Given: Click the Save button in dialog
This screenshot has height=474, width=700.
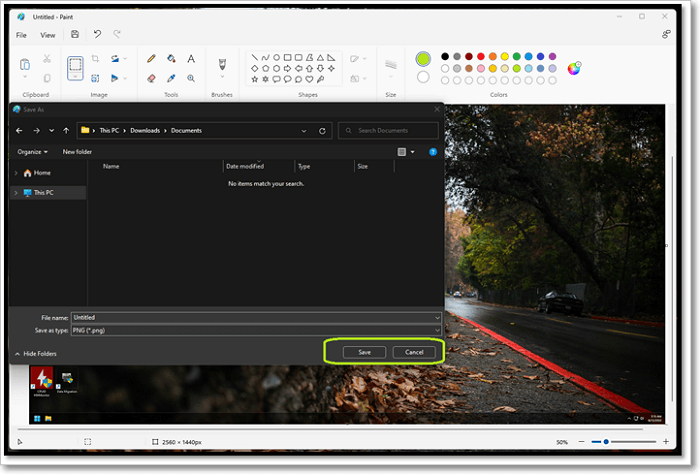Looking at the screenshot, I should click(364, 352).
